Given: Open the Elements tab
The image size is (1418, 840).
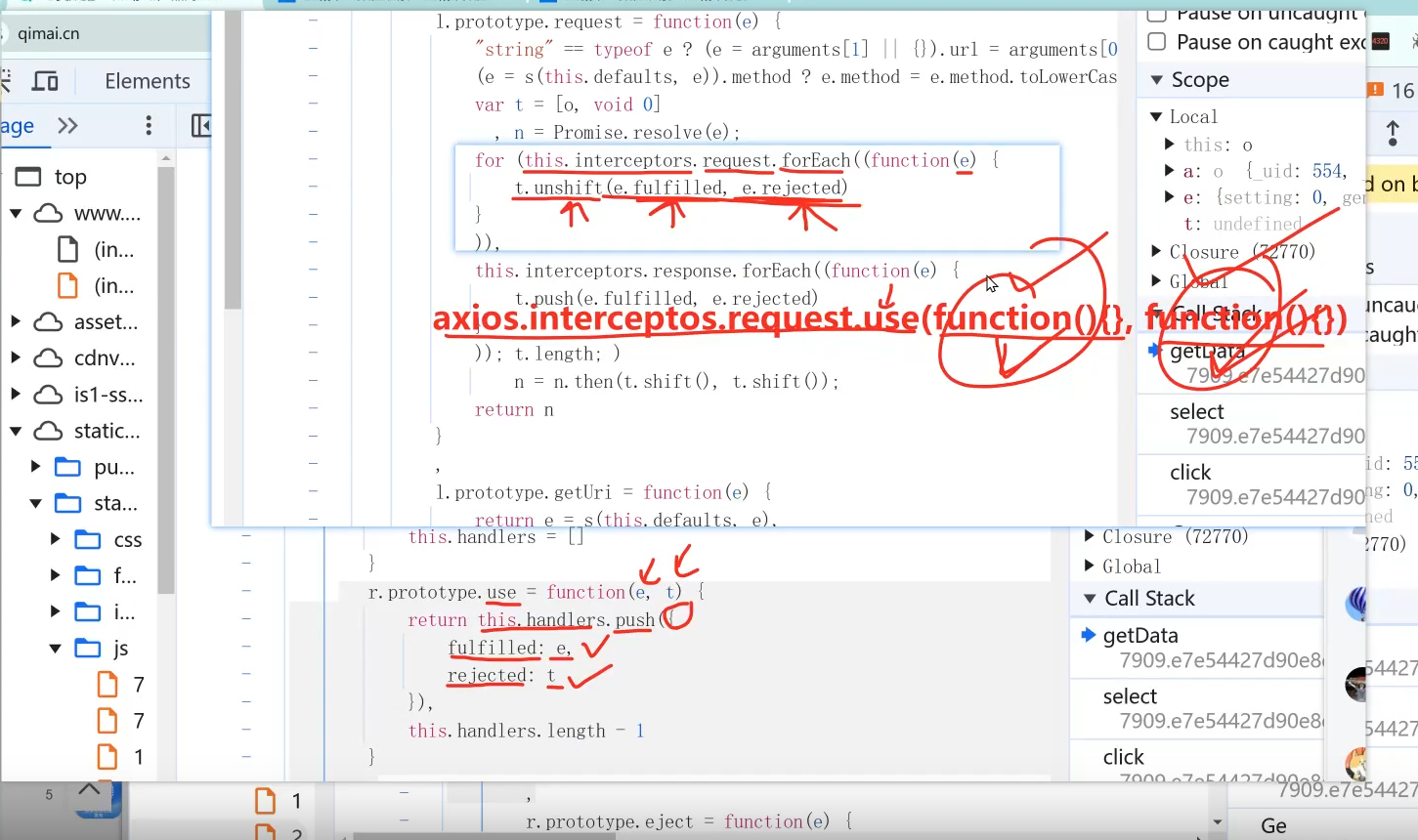Looking at the screenshot, I should point(148,81).
